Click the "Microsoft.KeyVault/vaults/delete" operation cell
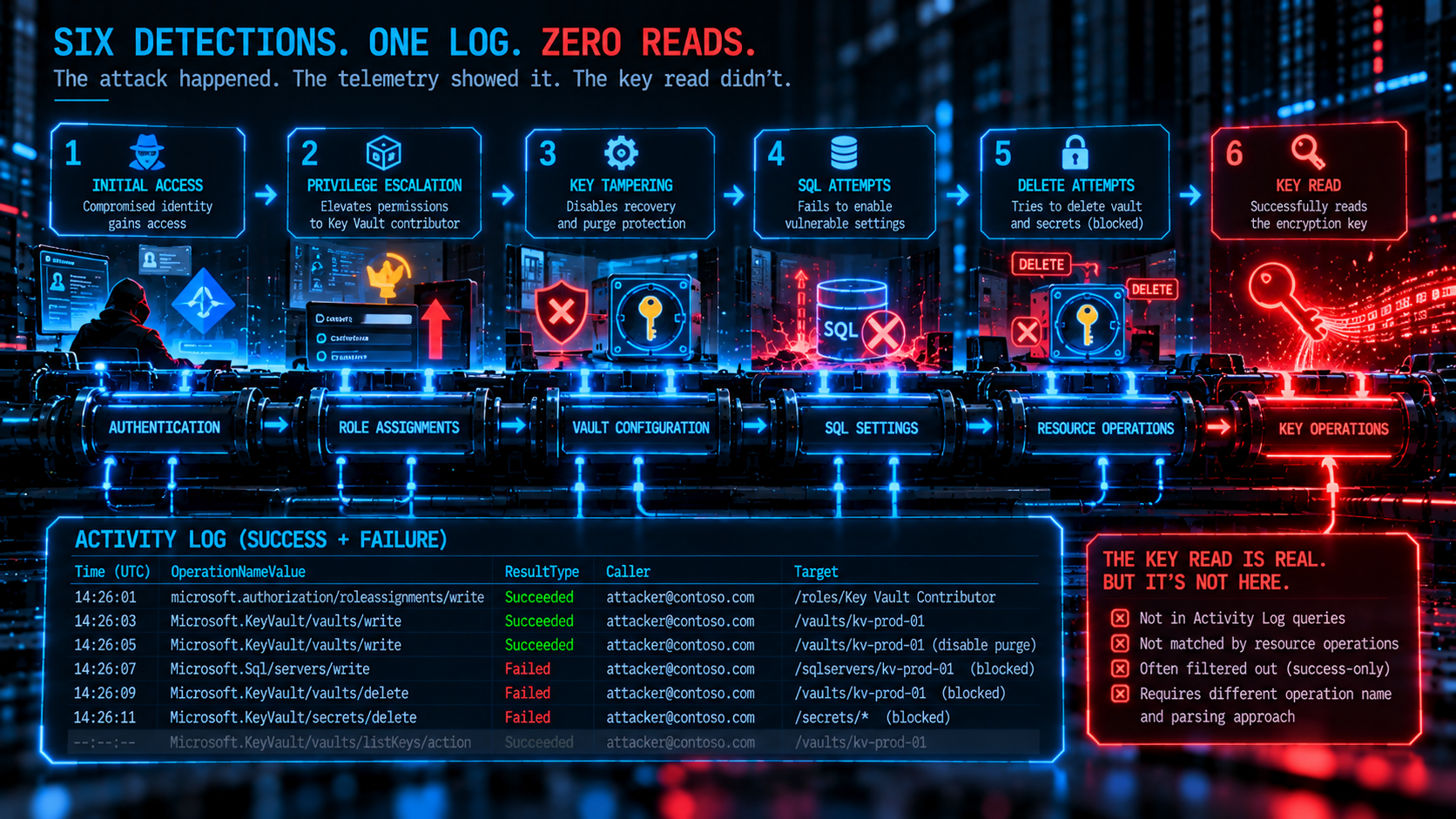 point(289,694)
